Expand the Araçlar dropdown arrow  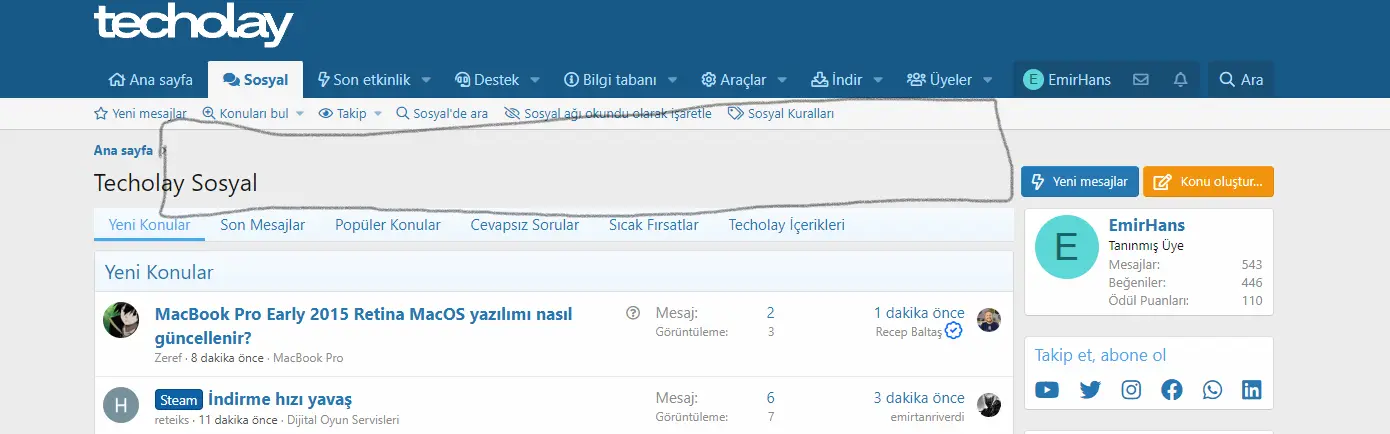pyautogui.click(x=782, y=80)
